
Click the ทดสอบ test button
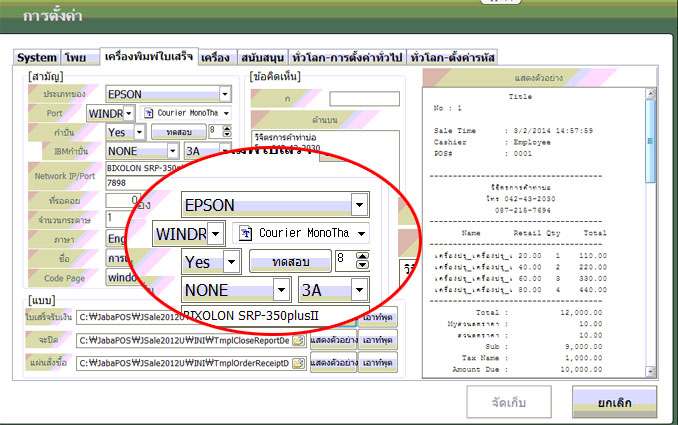pos(179,132)
